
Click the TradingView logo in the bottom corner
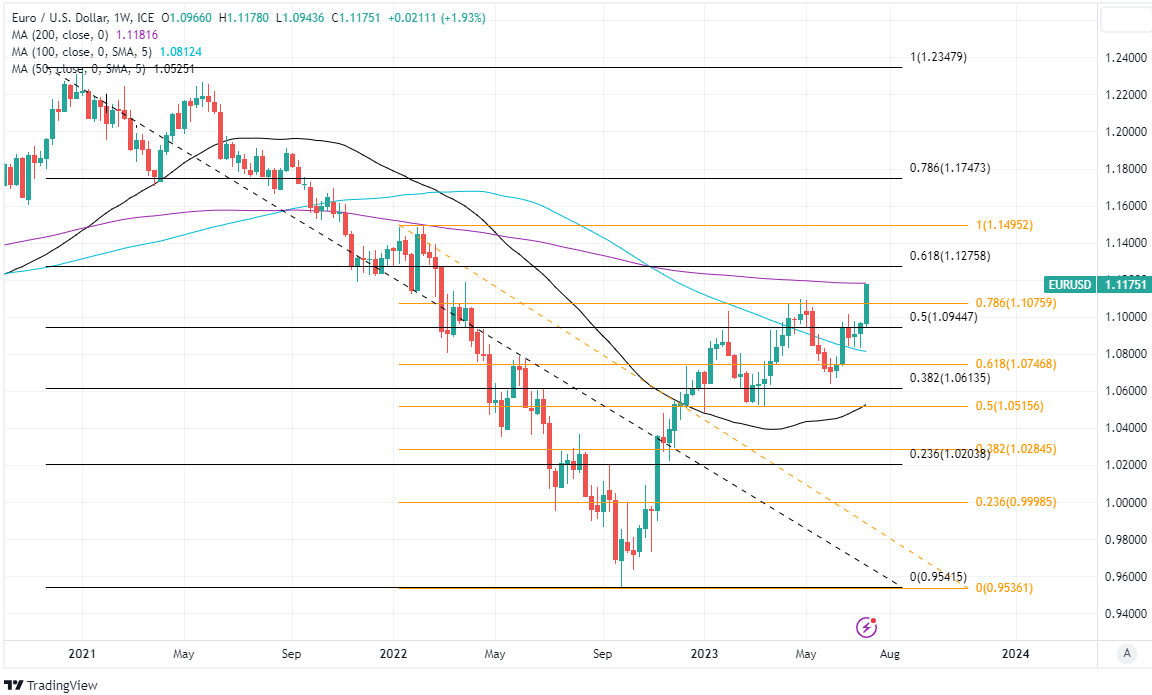click(49, 686)
